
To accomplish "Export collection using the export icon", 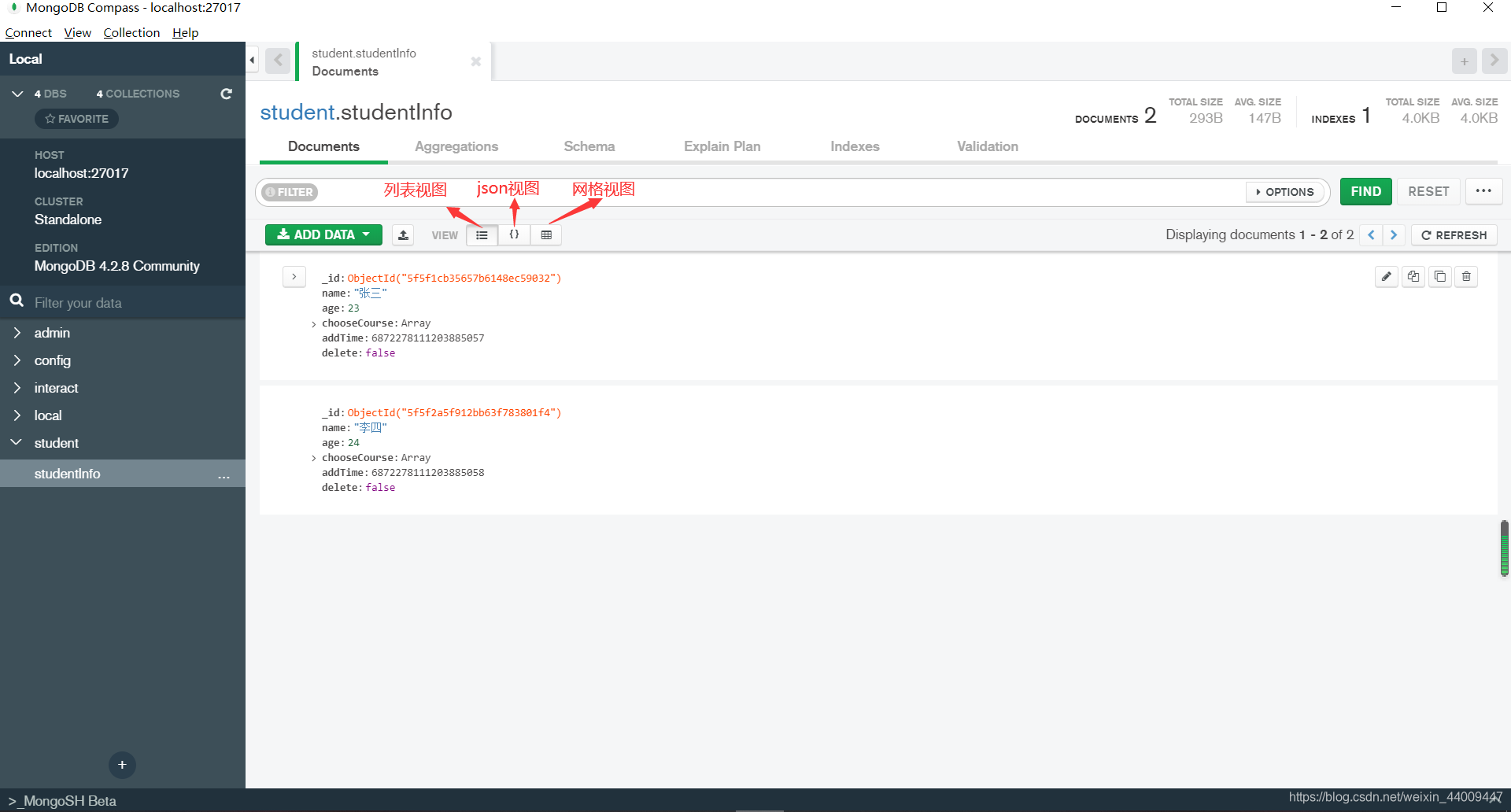I will pos(403,234).
